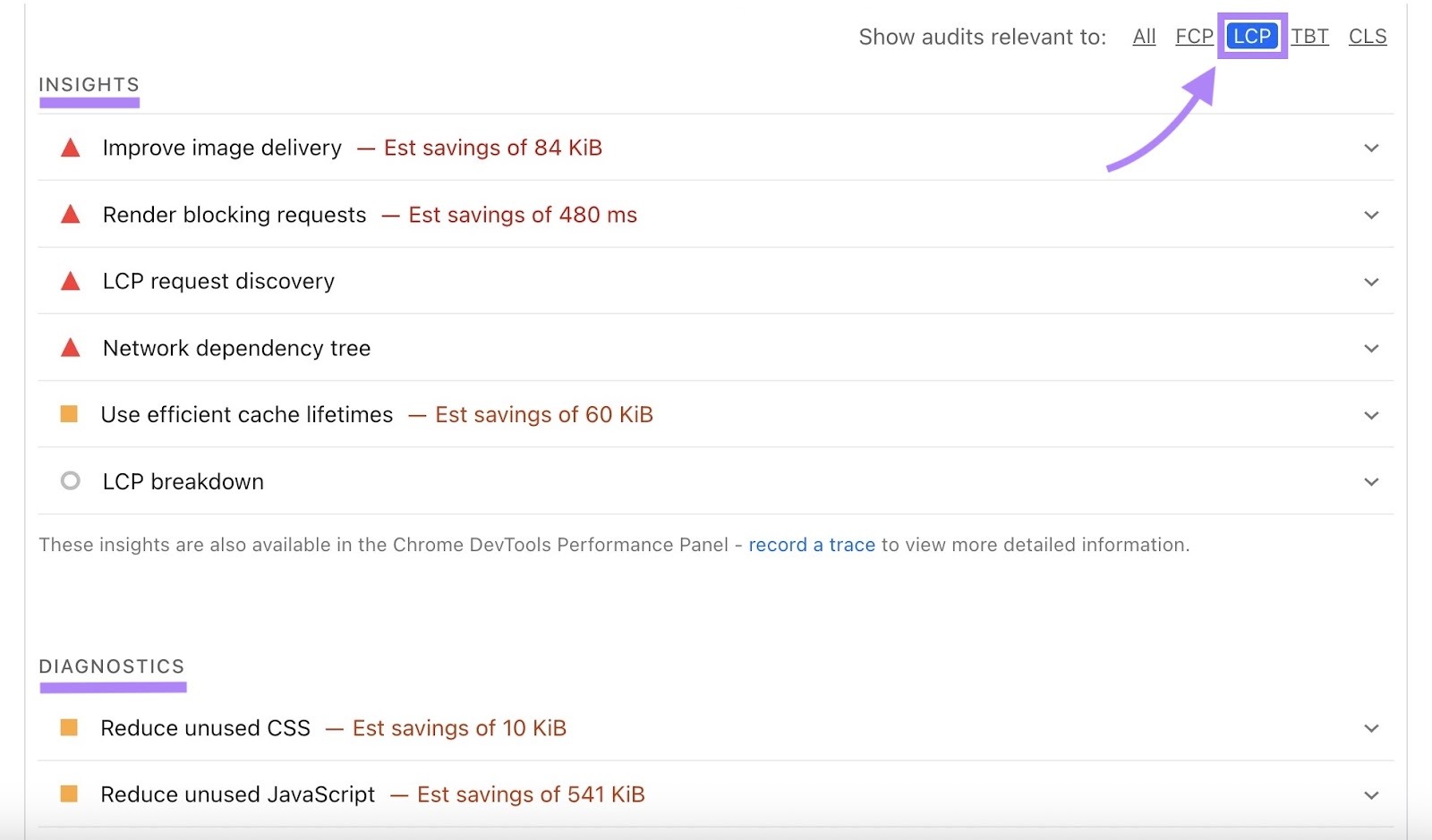Click red triangle icon beside Render blocking requests
The image size is (1432, 840).
tap(71, 215)
